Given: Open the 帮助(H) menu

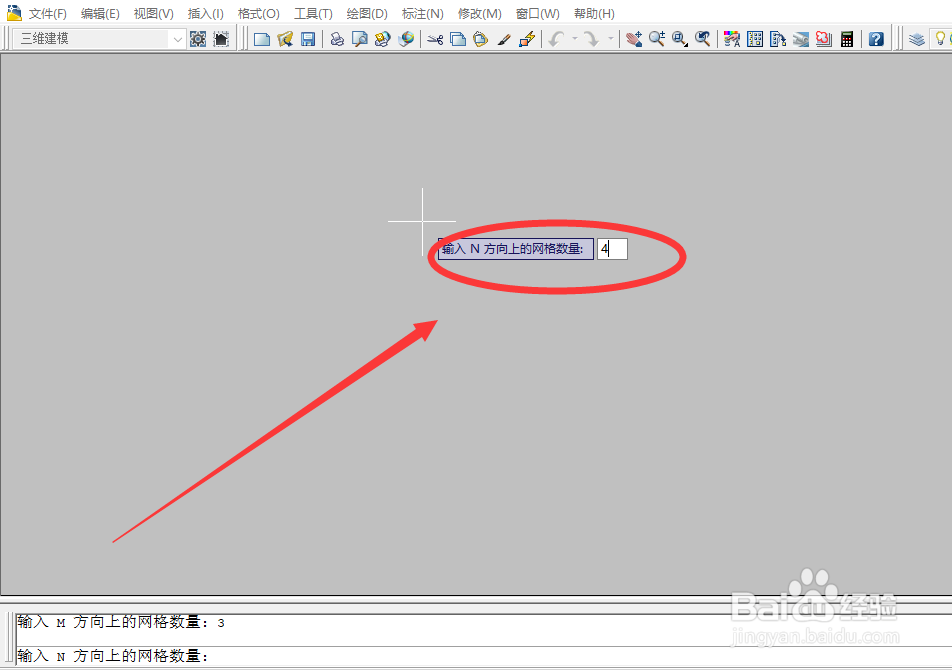Looking at the screenshot, I should point(594,13).
